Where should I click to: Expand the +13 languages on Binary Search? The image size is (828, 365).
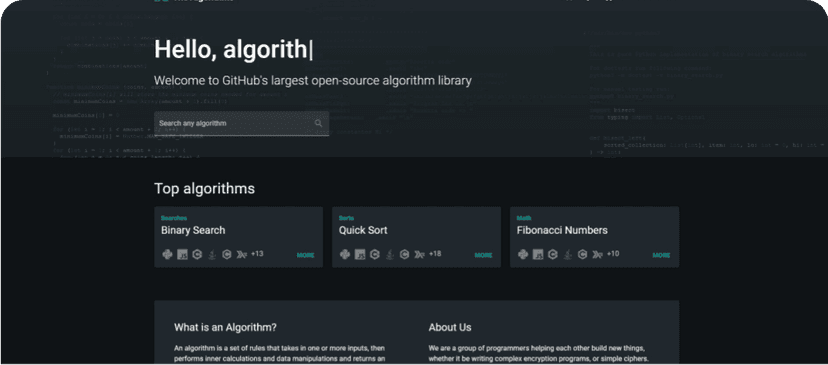pos(257,254)
